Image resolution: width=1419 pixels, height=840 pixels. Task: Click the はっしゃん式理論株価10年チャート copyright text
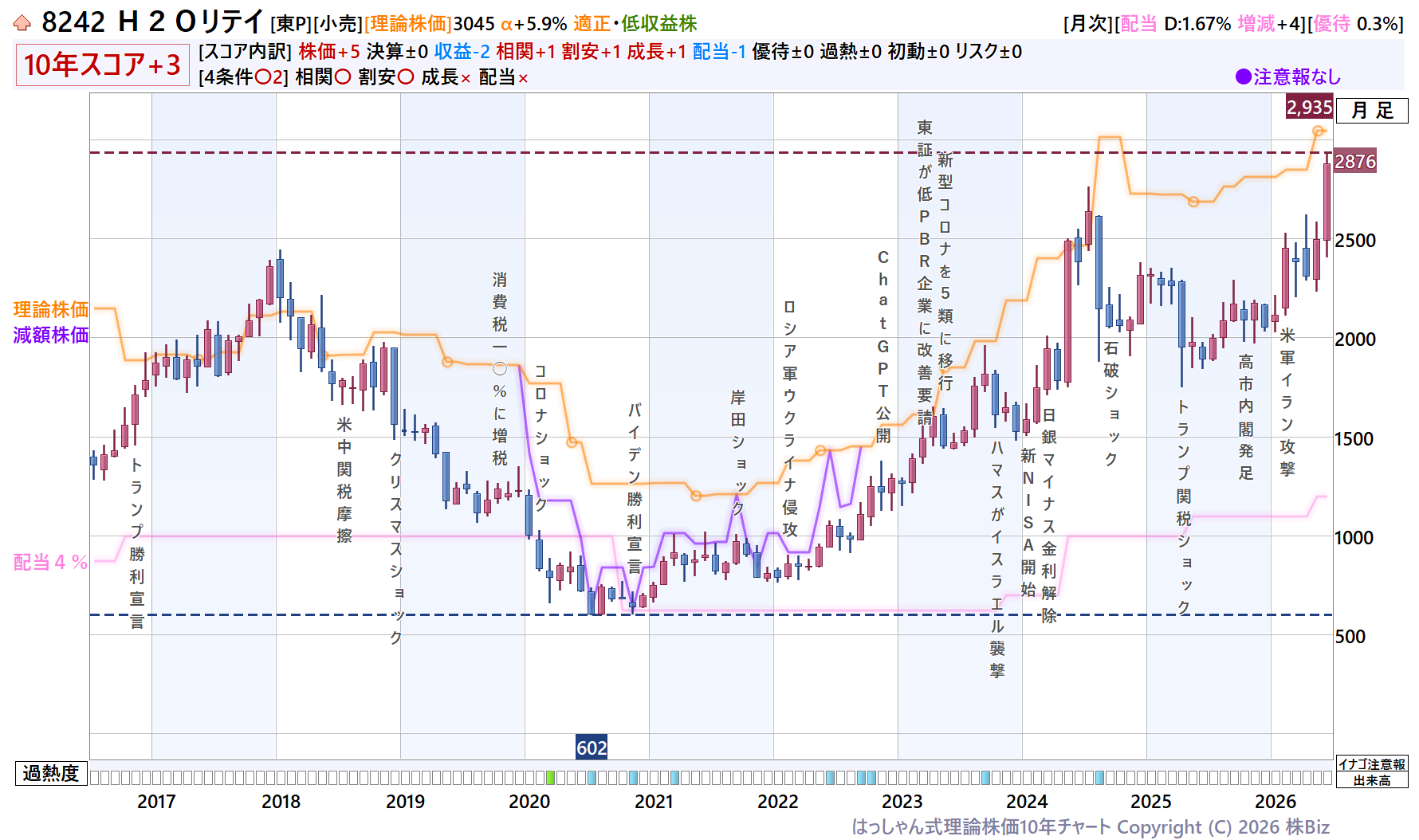pos(1091,827)
